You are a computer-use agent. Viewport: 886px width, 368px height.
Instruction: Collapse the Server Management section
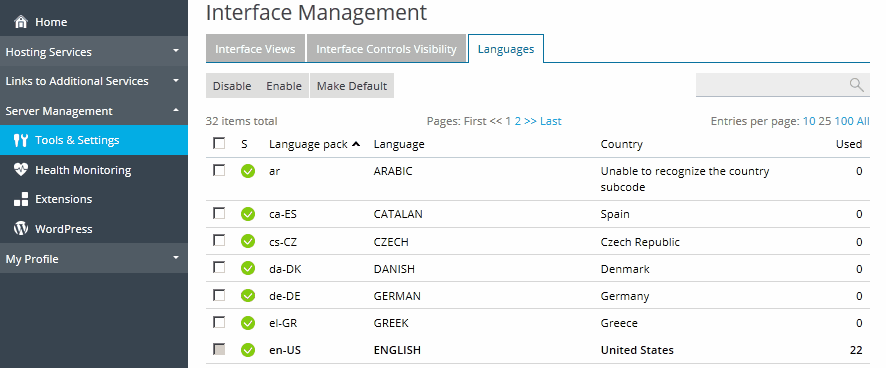point(94,111)
